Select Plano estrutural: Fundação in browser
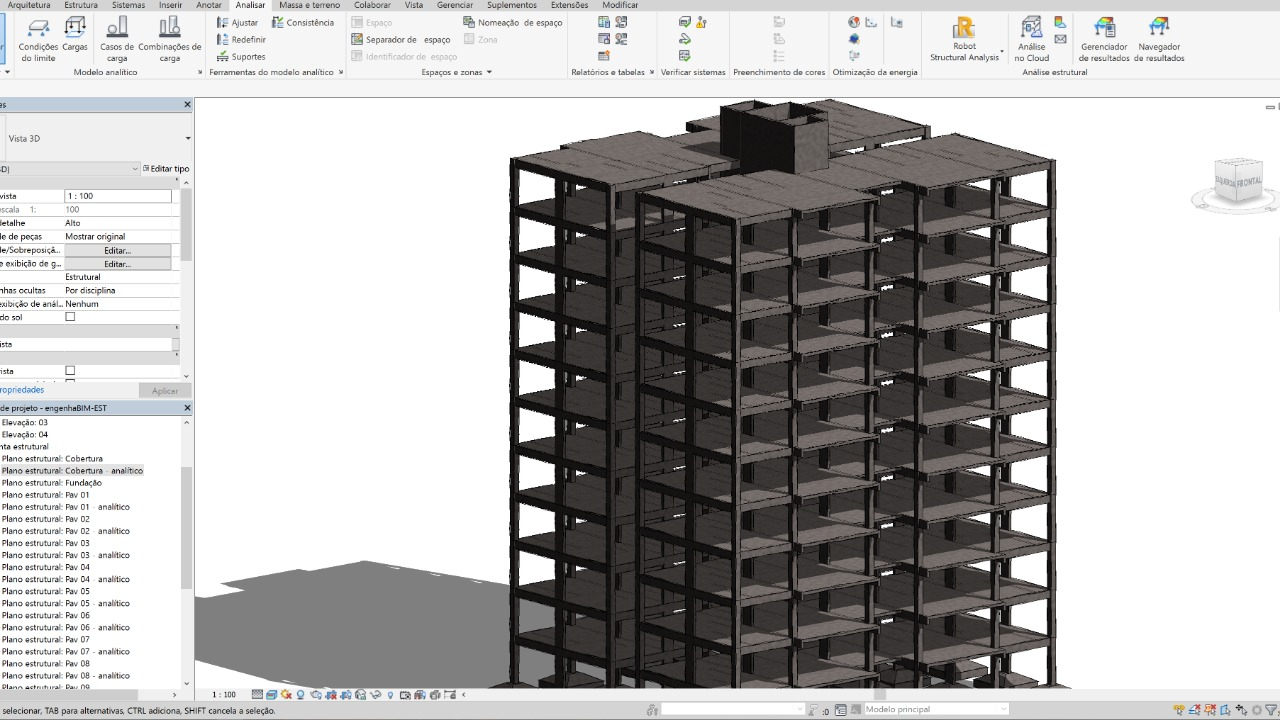Viewport: 1280px width, 720px height. (x=51, y=483)
